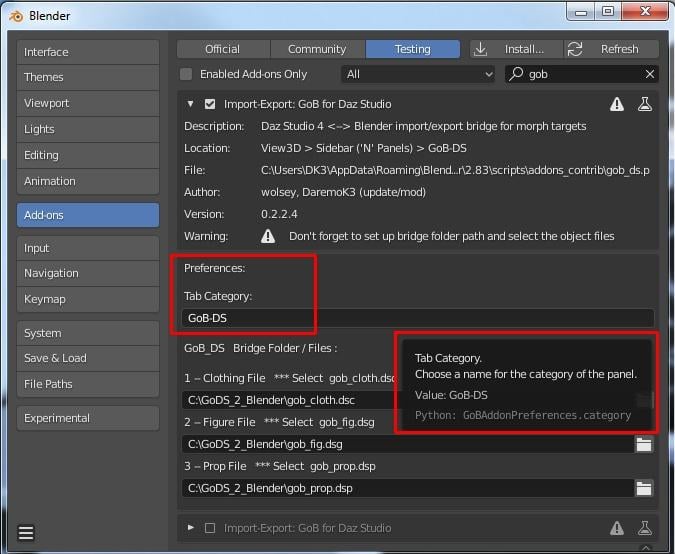Click the Blender logo in title bar
Image resolution: width=675 pixels, height=554 pixels.
[16, 16]
